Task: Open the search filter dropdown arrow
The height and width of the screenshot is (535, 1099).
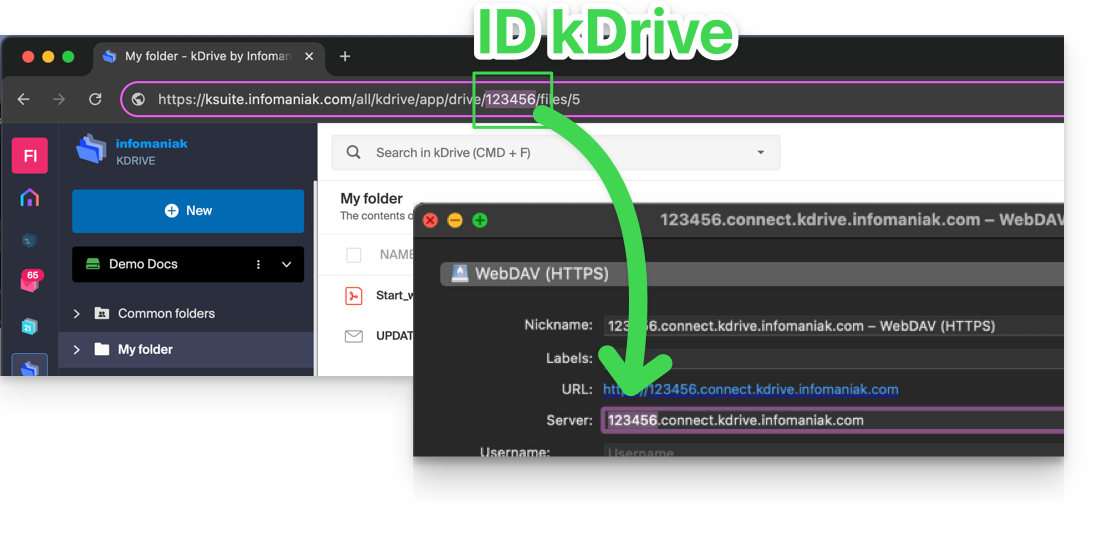Action: pyautogui.click(x=760, y=152)
